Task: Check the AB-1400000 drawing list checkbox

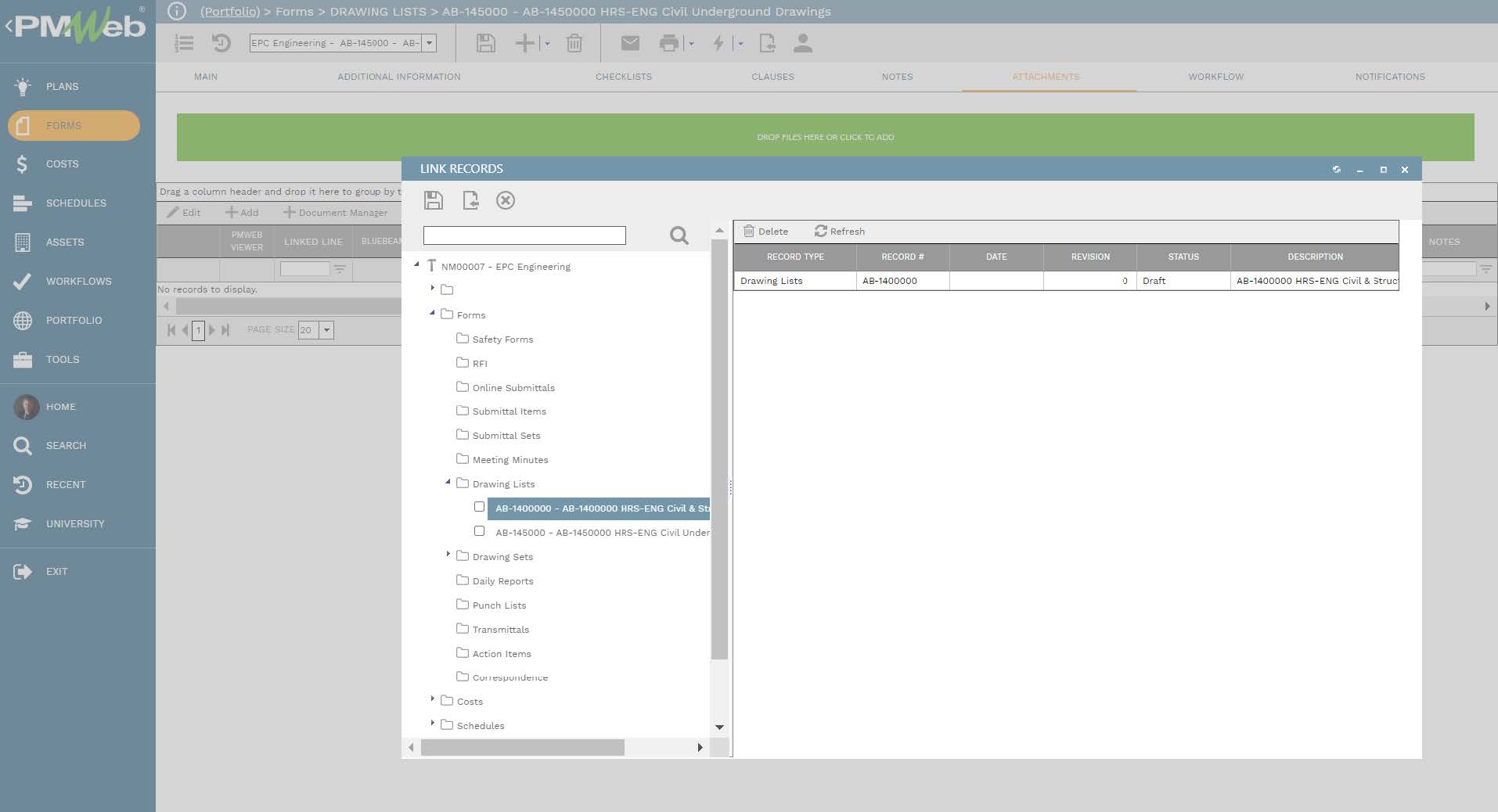Action: point(479,507)
